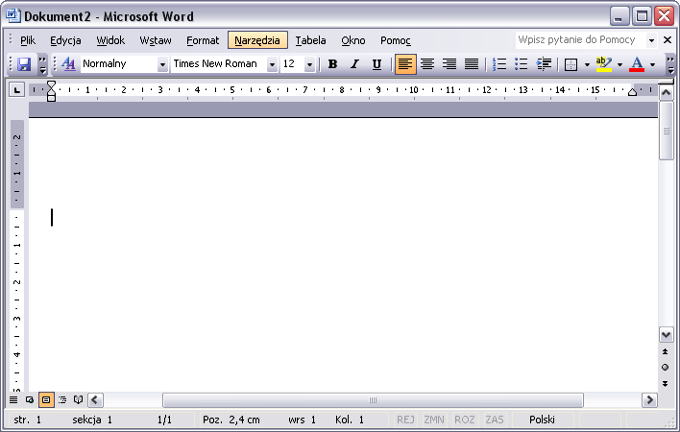Click the Save floppy disk icon
This screenshot has height=432, width=680.
24,64
